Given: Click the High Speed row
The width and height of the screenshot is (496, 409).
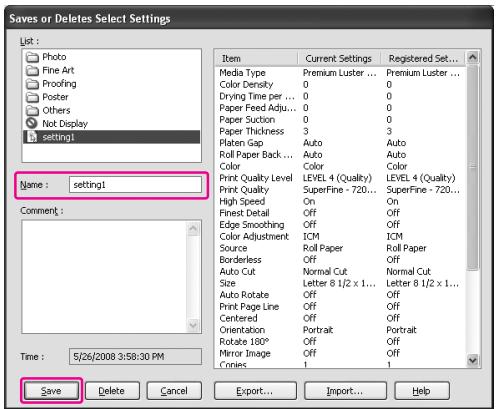Looking at the screenshot, I should pyautogui.click(x=340, y=201).
